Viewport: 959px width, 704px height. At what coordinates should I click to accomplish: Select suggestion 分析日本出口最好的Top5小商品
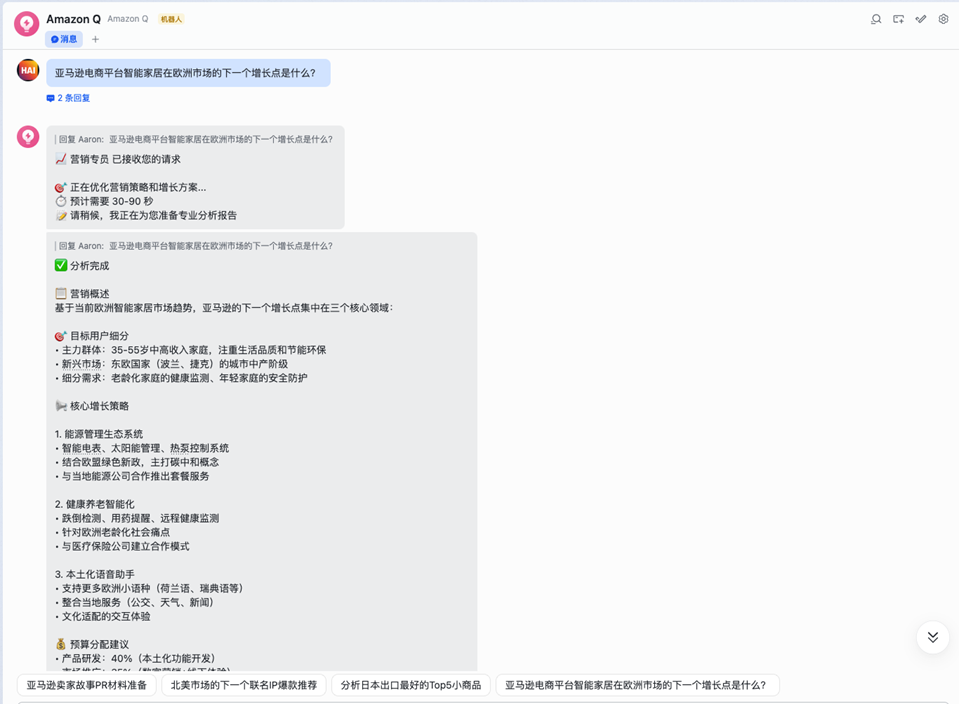(x=411, y=685)
